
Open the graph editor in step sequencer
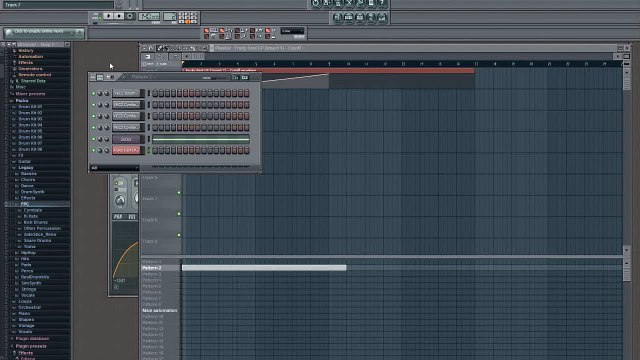point(235,77)
